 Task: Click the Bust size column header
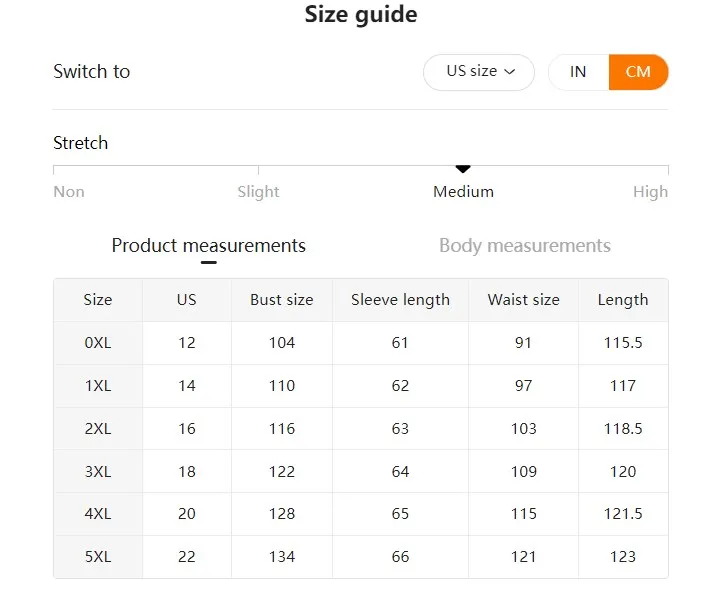[x=282, y=300]
